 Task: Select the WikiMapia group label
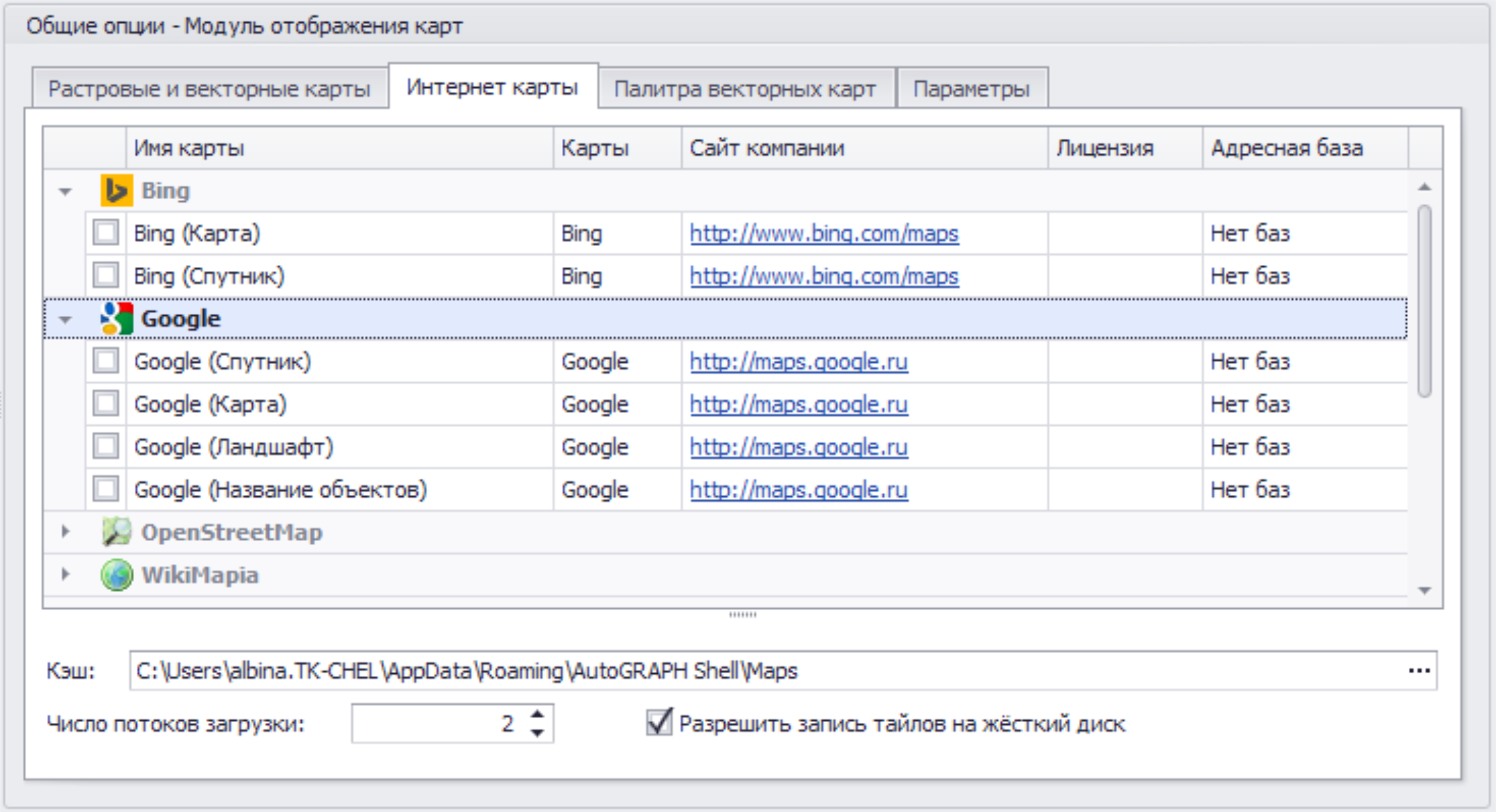coord(200,575)
